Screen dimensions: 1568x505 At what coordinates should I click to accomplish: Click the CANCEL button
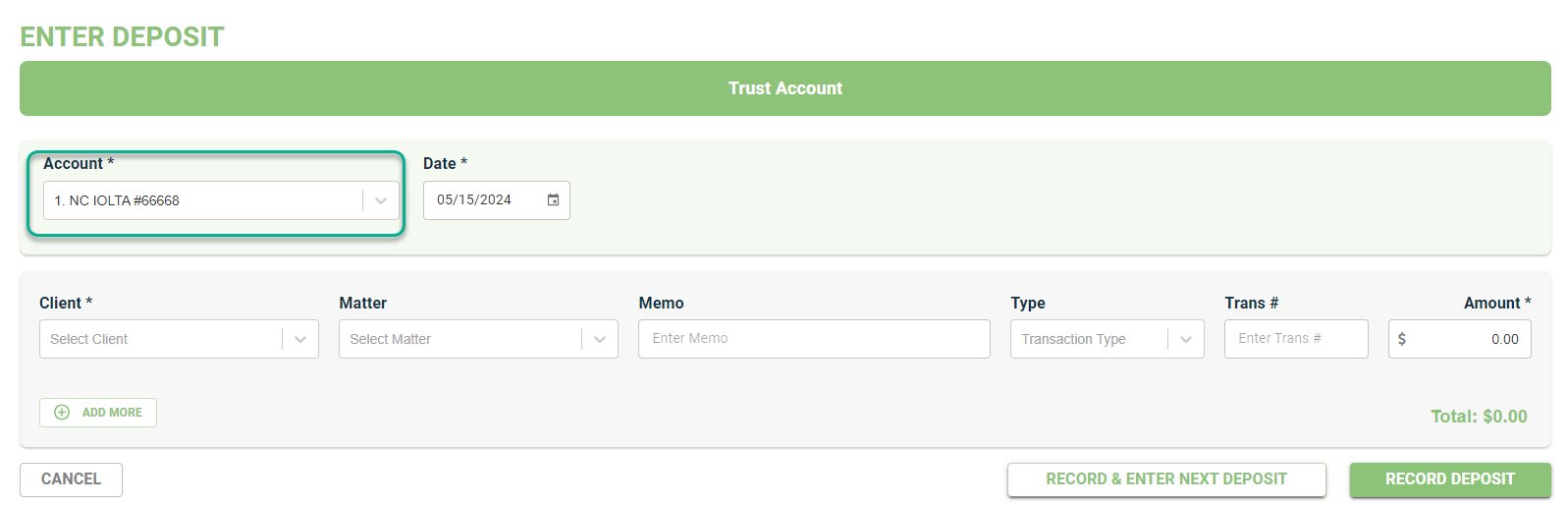[71, 479]
